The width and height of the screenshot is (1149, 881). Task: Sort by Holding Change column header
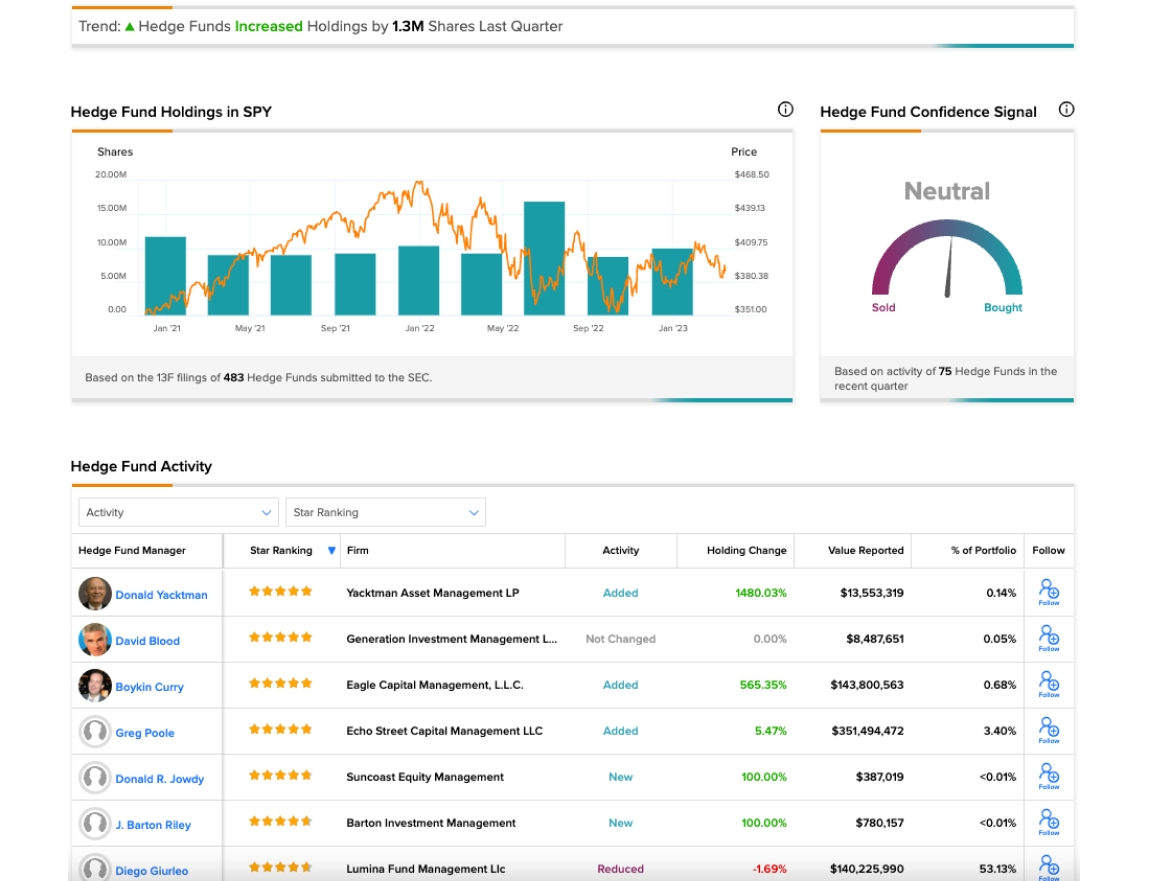[x=746, y=550]
